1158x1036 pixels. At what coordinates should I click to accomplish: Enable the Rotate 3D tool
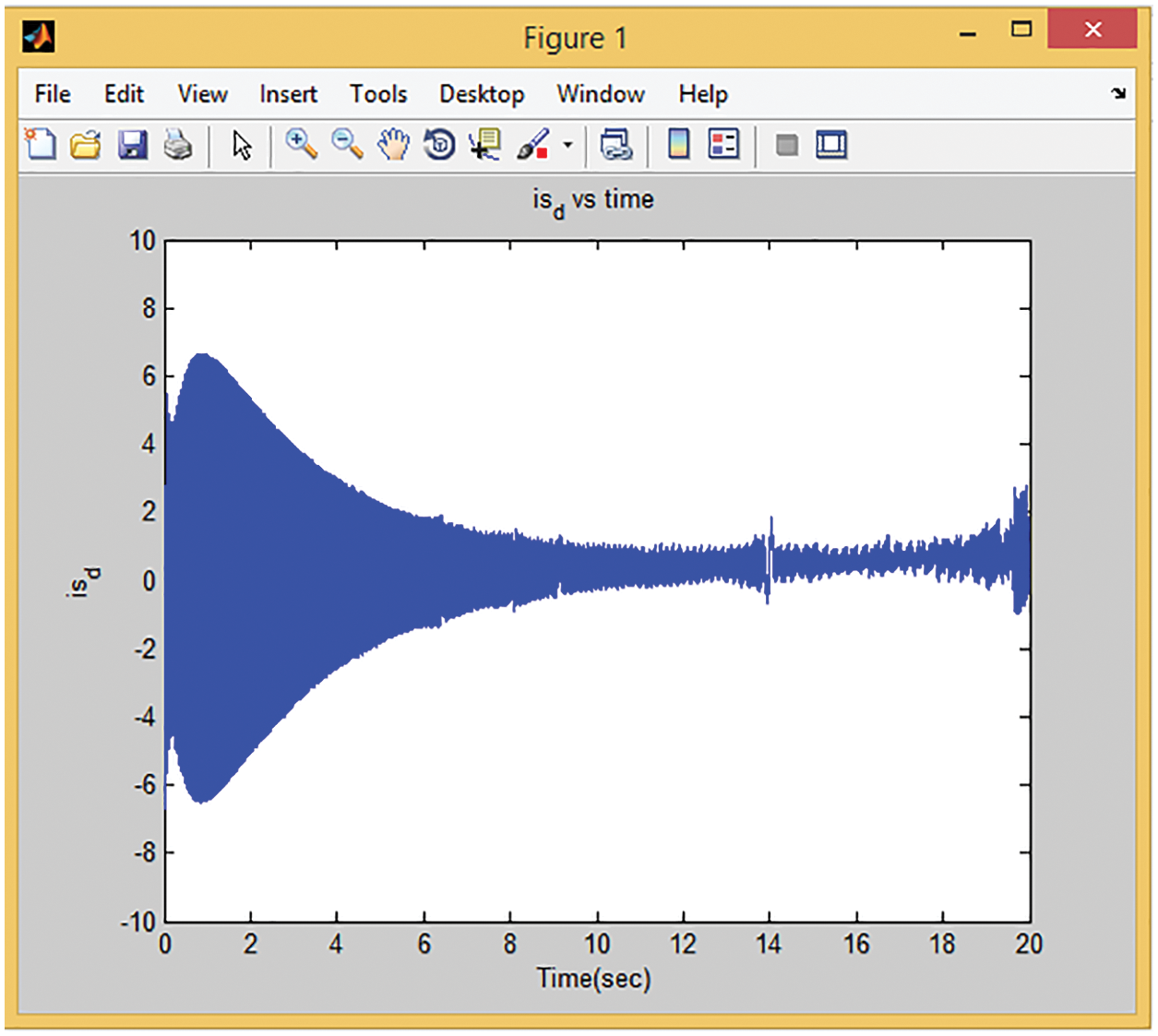click(439, 145)
